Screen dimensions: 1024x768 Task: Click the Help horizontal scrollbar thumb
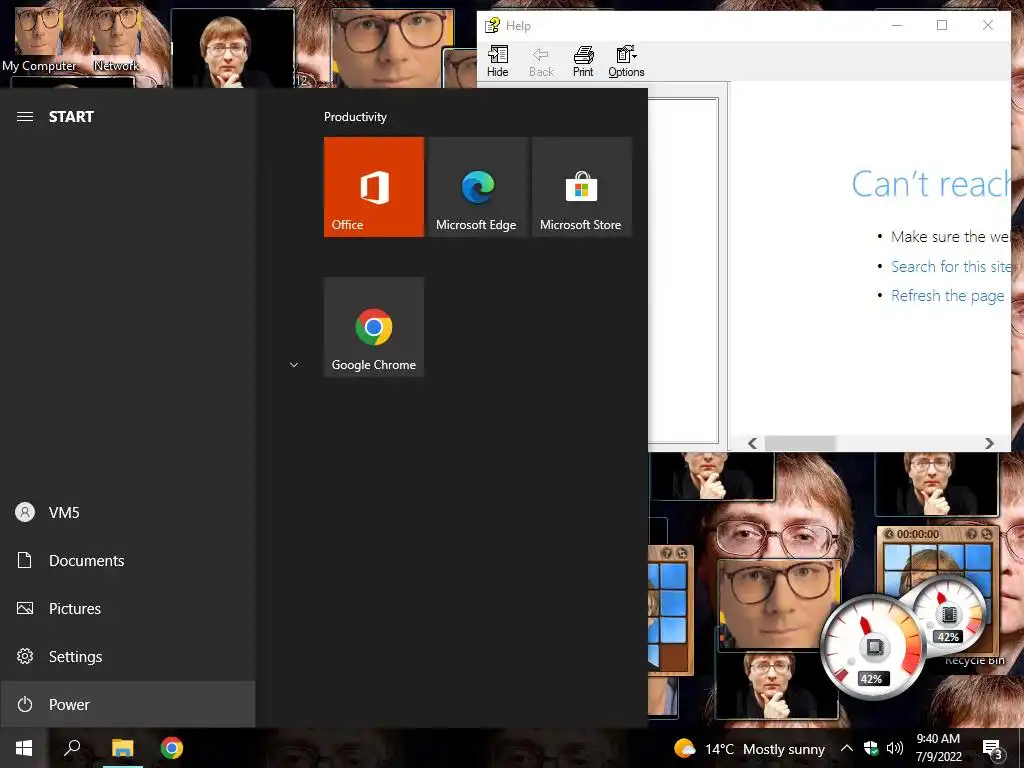[800, 443]
